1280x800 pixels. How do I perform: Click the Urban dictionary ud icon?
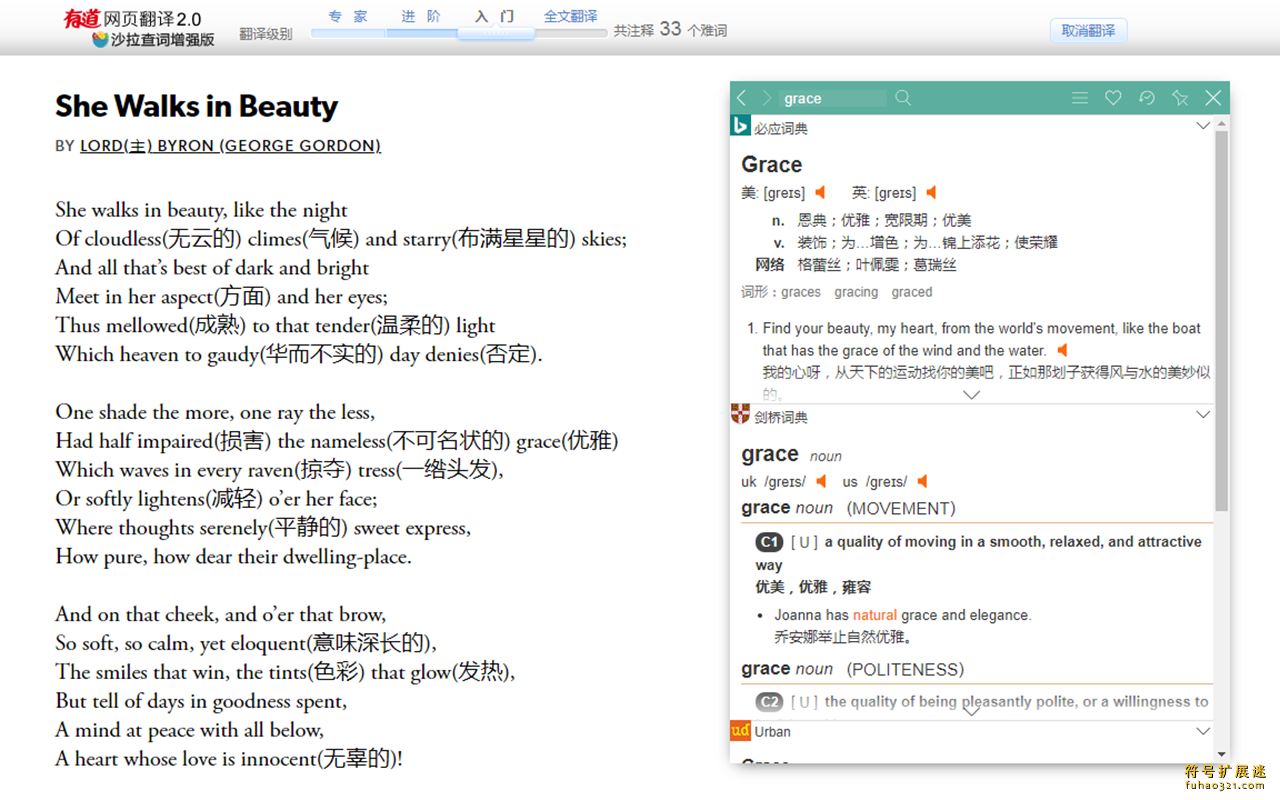[x=741, y=731]
